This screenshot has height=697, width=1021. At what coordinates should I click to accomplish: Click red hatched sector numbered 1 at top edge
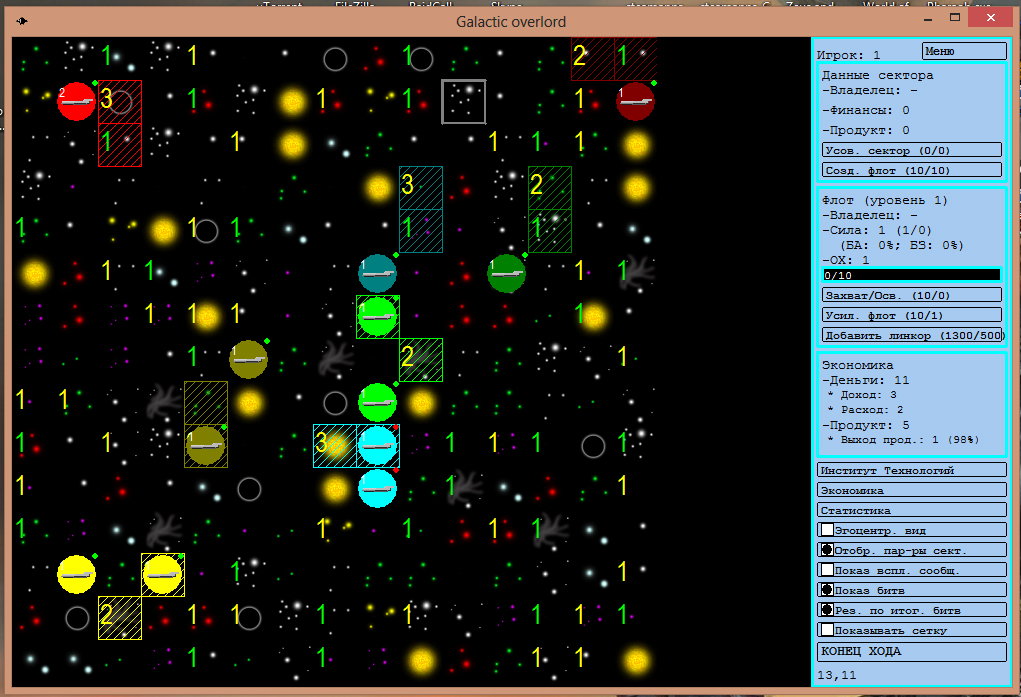pos(636,59)
